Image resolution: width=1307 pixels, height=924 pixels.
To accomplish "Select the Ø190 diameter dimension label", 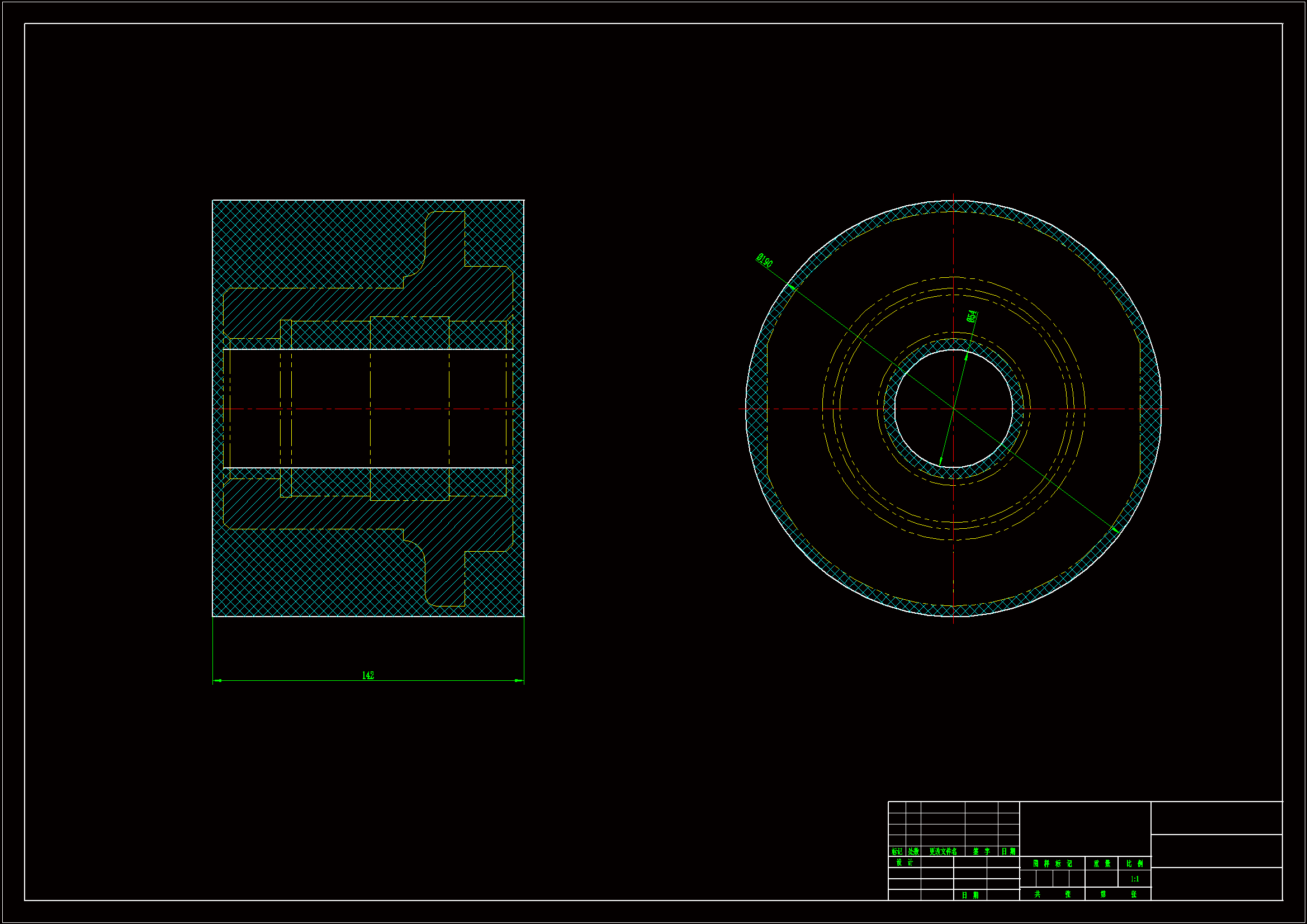I will pos(765,260).
